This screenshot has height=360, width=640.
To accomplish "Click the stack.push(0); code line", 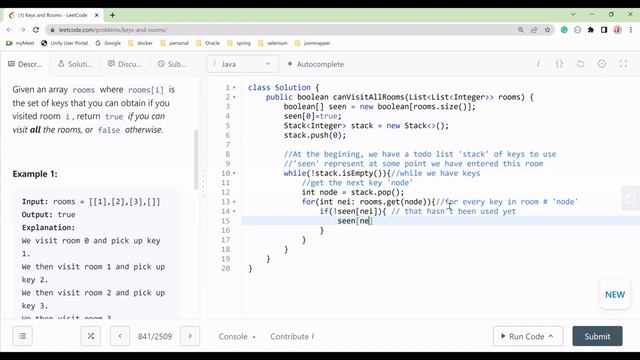I will tap(315, 135).
